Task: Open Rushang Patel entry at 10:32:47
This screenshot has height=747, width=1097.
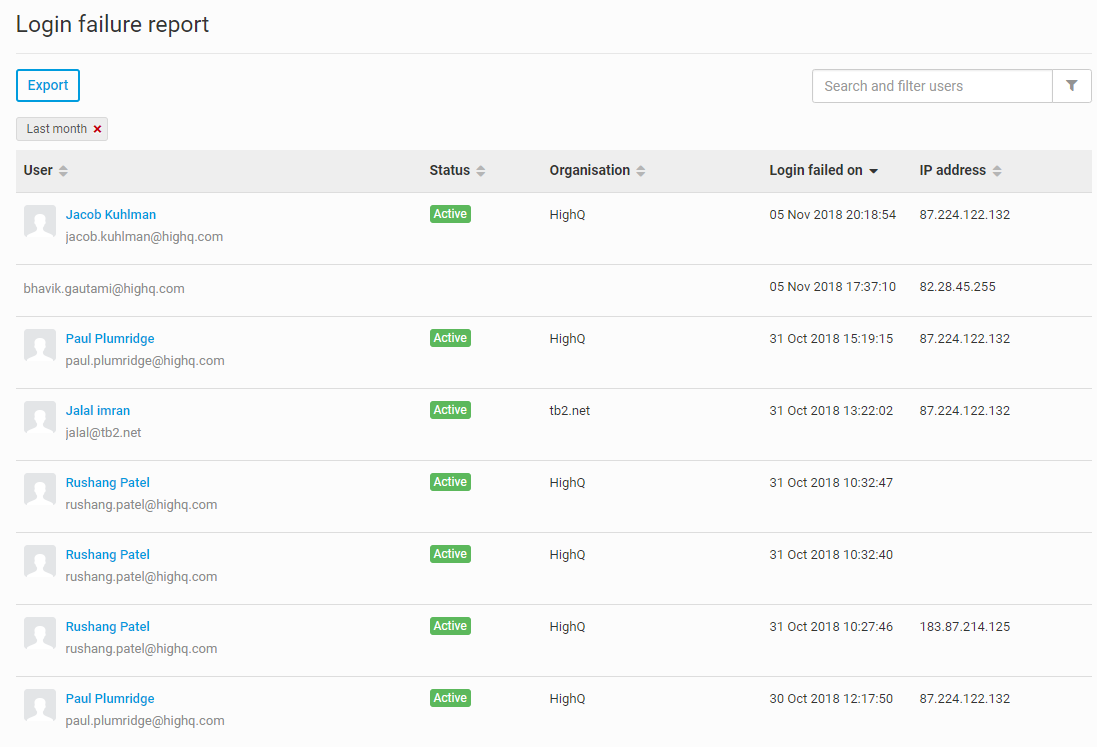Action: pos(108,483)
